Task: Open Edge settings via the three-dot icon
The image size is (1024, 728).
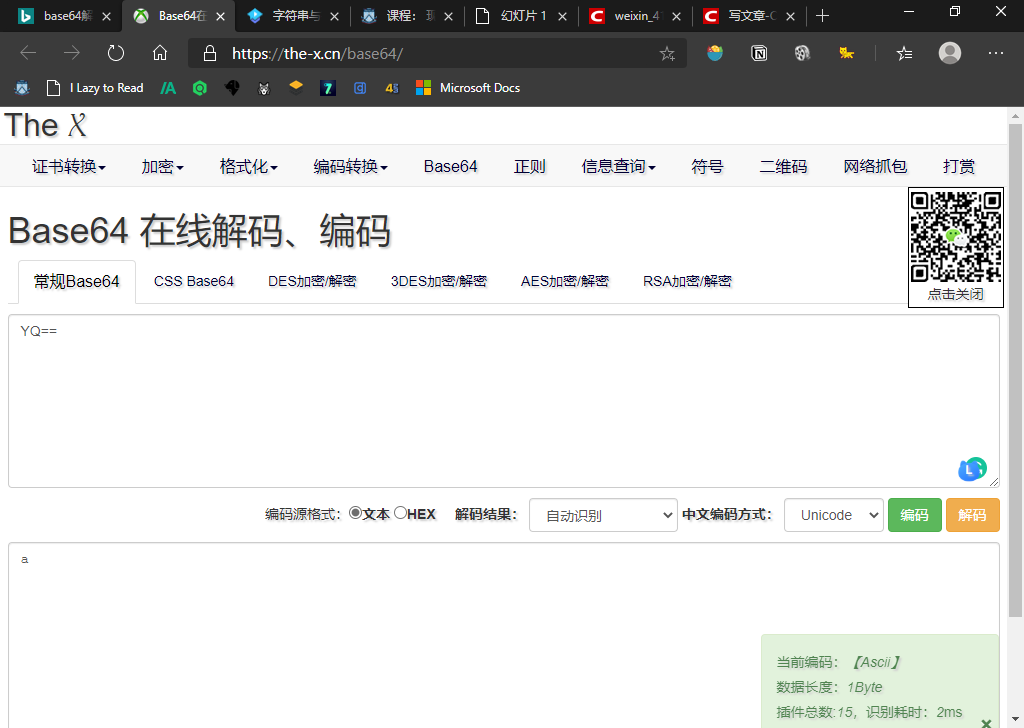Action: [995, 53]
